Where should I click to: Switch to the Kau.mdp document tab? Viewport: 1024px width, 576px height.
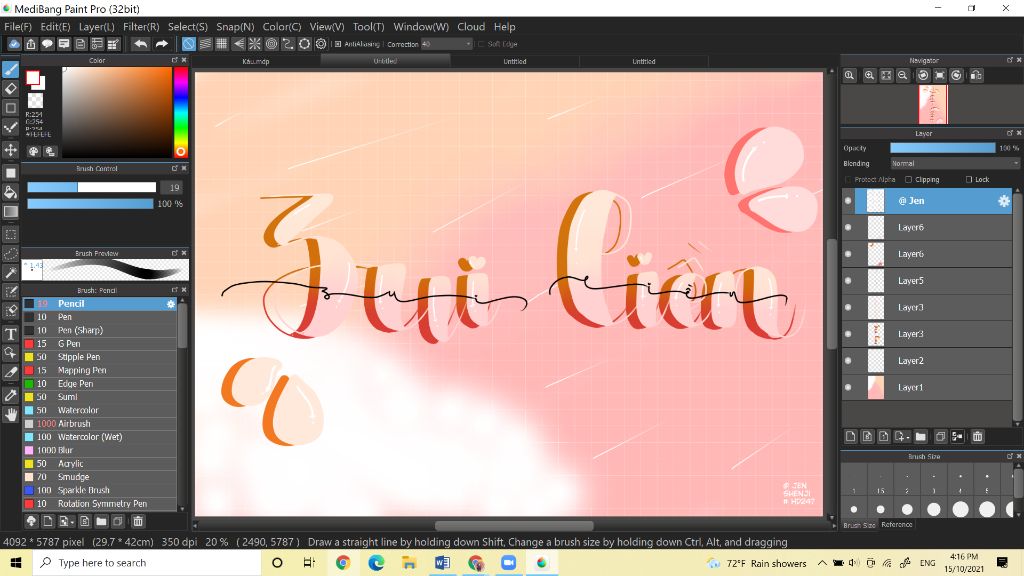(x=255, y=61)
